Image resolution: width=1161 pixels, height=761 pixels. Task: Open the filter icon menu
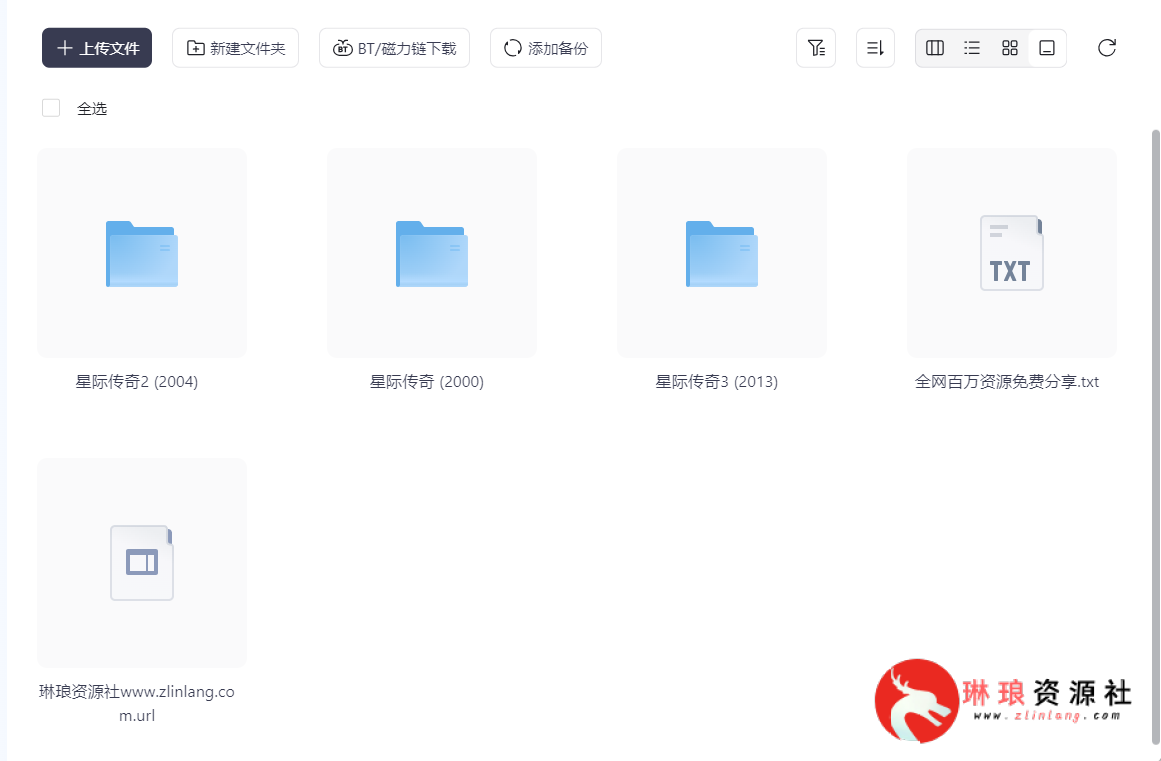pos(816,48)
